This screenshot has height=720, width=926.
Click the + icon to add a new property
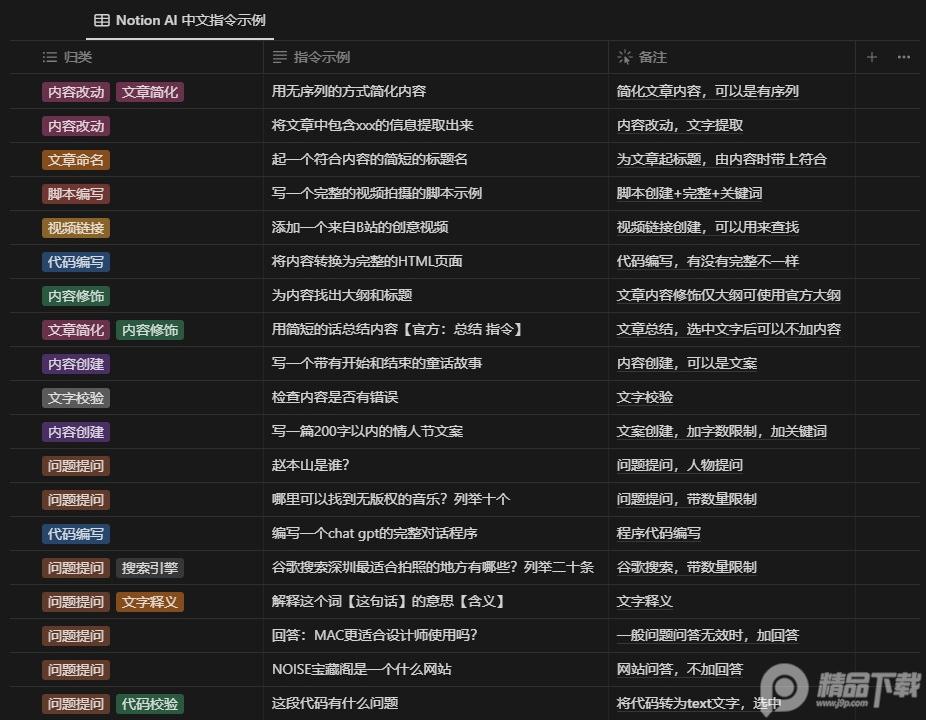[x=871, y=57]
